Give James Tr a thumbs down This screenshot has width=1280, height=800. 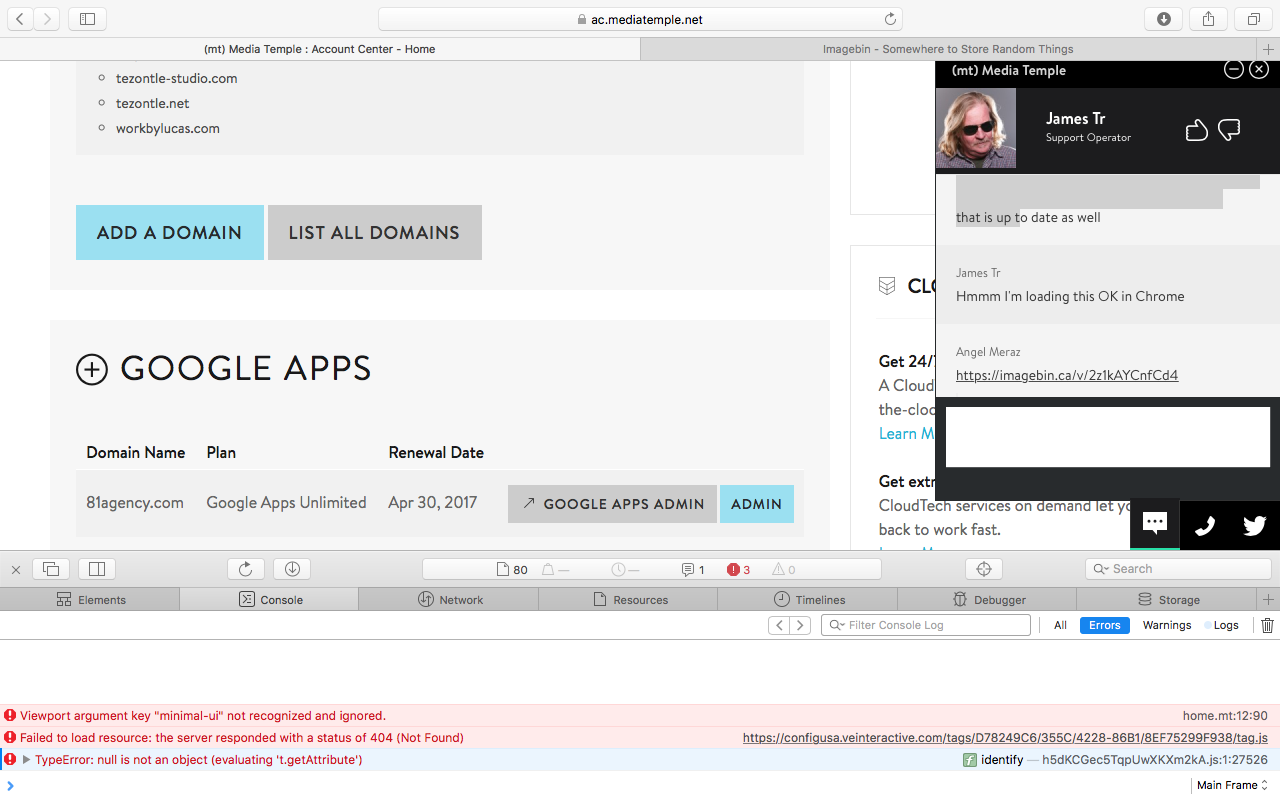coord(1230,129)
